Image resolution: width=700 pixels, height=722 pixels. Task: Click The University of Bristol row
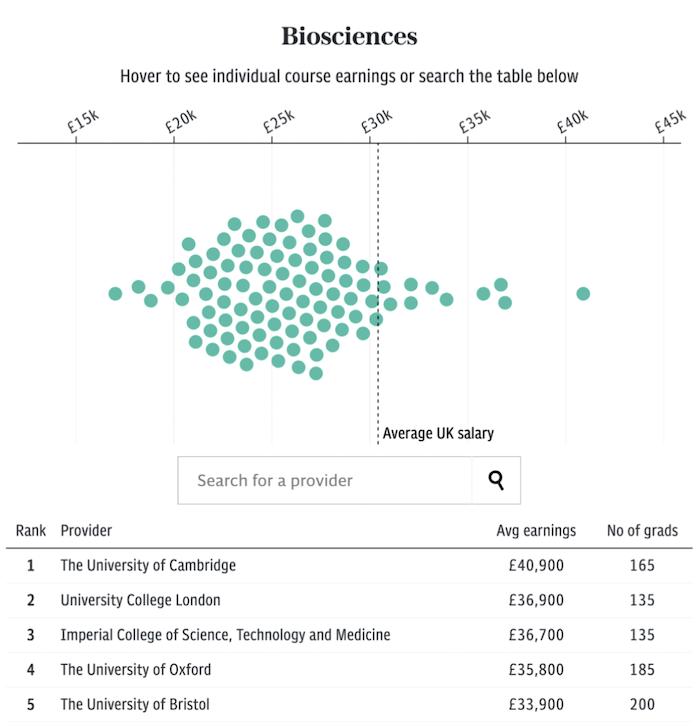click(349, 705)
